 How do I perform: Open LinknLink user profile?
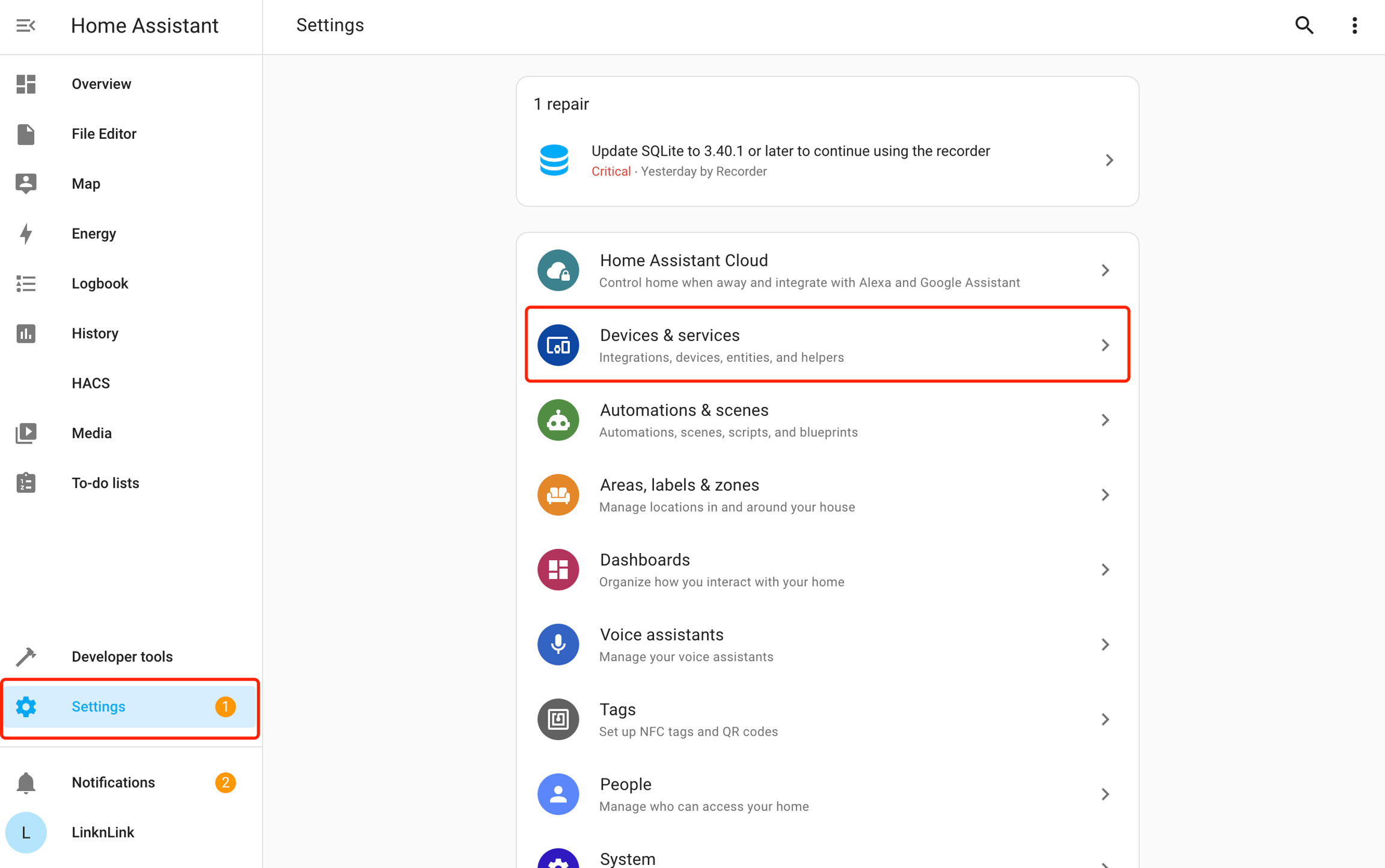(x=103, y=833)
